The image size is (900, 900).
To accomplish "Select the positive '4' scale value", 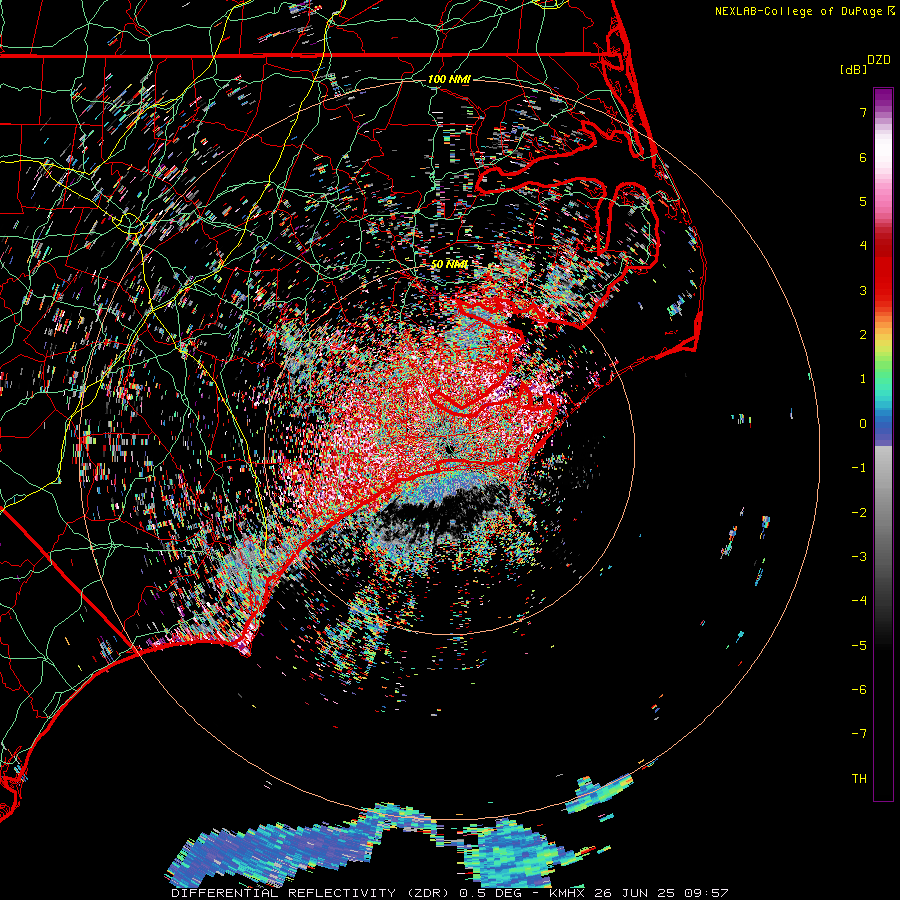I will pyautogui.click(x=863, y=246).
